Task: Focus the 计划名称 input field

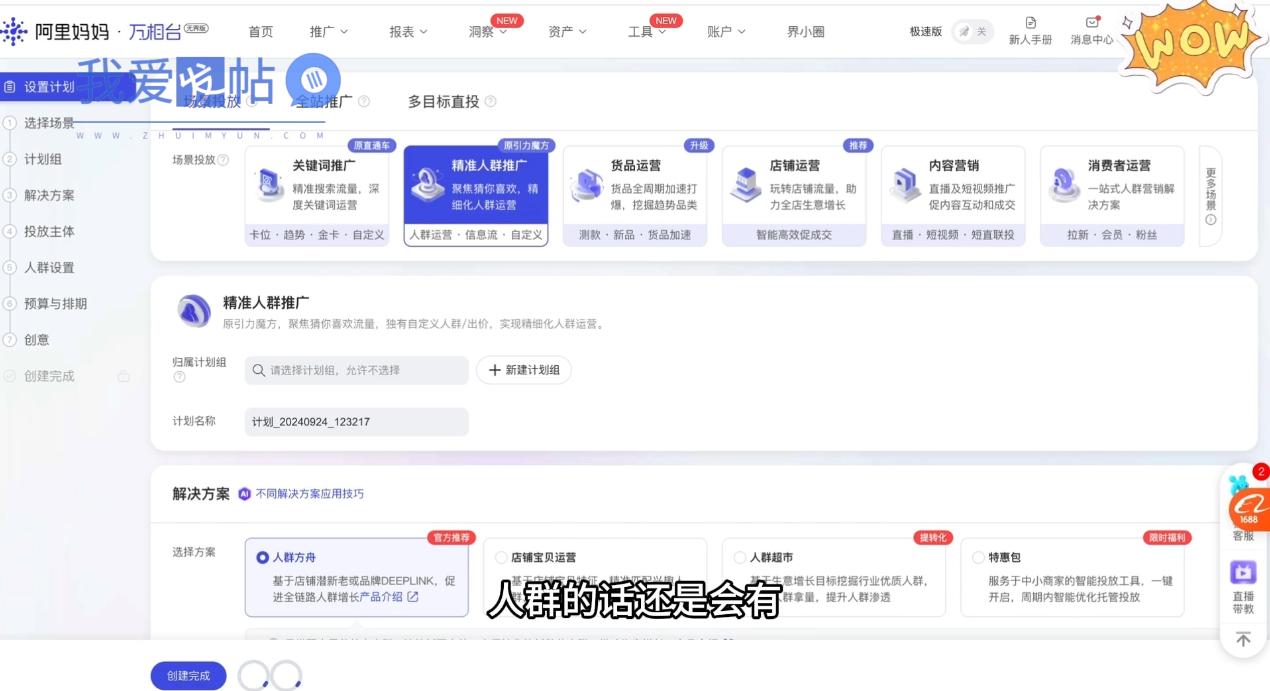Action: coord(356,422)
